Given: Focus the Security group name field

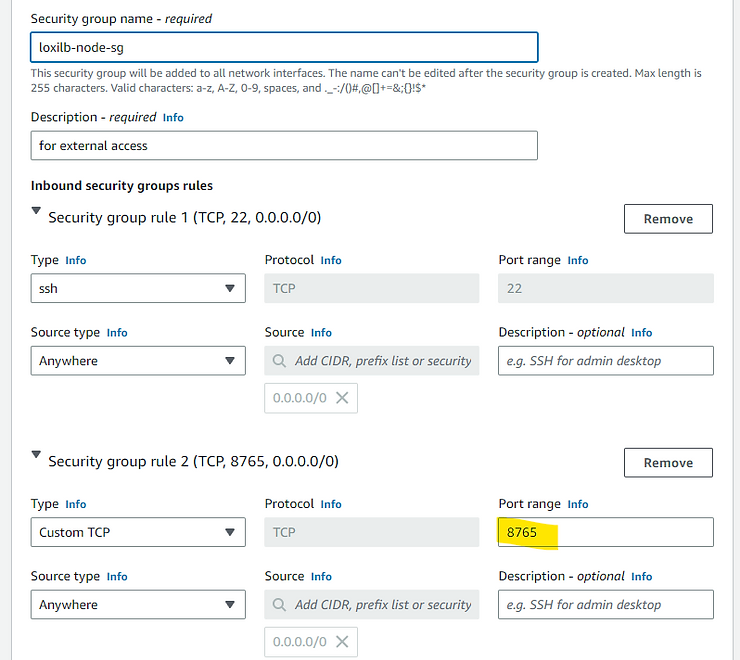Looking at the screenshot, I should click(284, 47).
